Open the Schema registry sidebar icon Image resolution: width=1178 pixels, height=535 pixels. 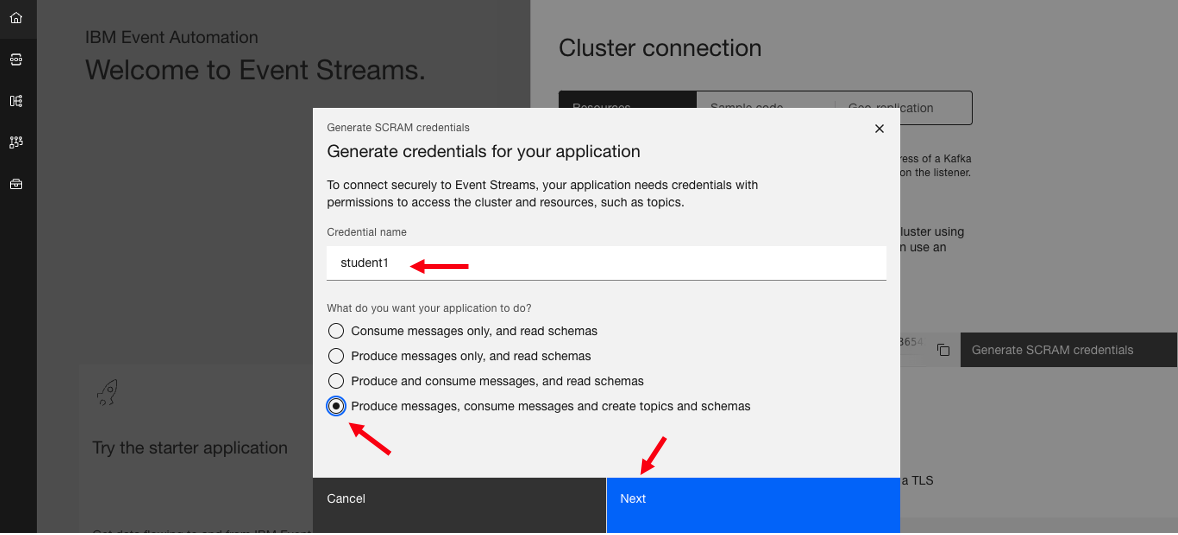pyautogui.click(x=15, y=101)
